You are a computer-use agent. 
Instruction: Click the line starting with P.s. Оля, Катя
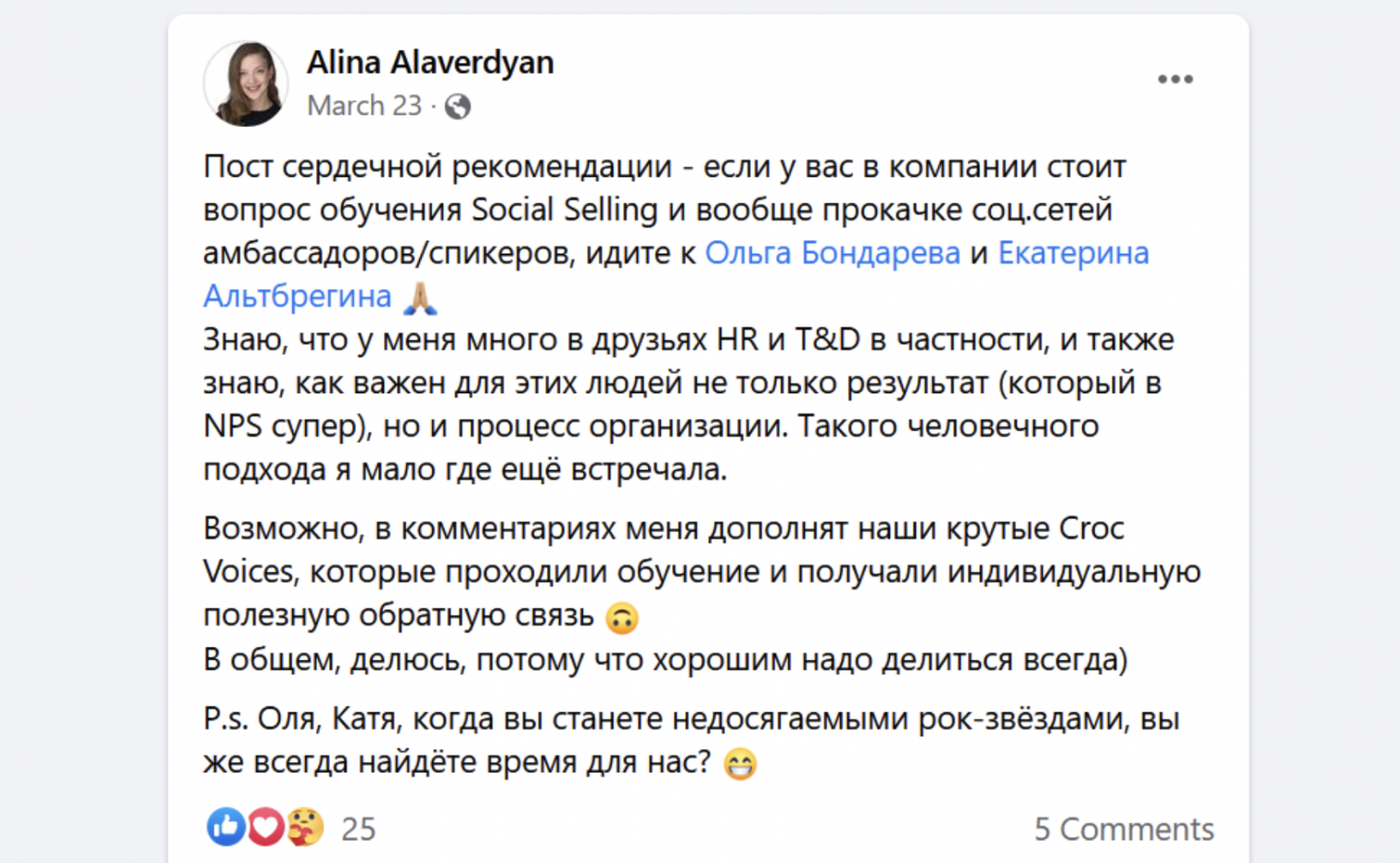(691, 719)
